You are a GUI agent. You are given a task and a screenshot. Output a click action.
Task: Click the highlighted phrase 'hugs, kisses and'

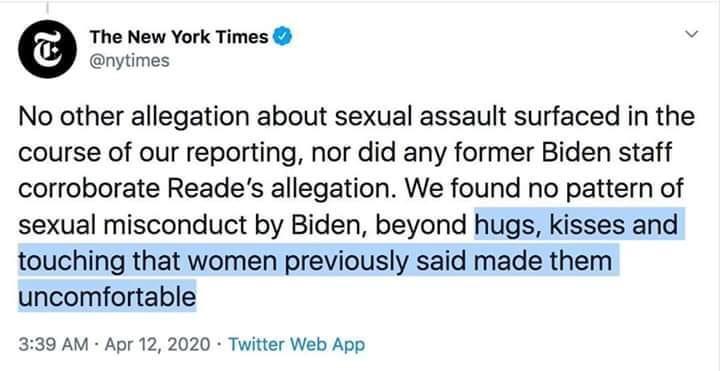coord(576,225)
